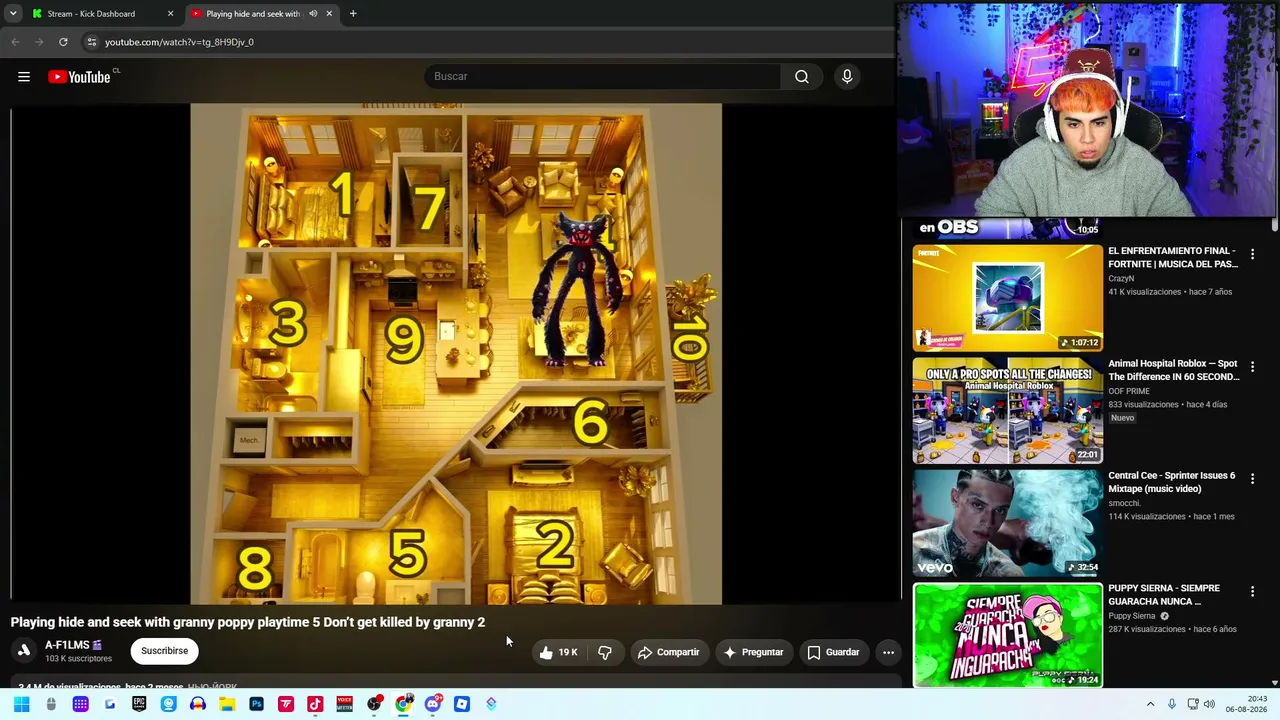Click the Buscar search input field
Screen dimensions: 1280x720
click(605, 77)
